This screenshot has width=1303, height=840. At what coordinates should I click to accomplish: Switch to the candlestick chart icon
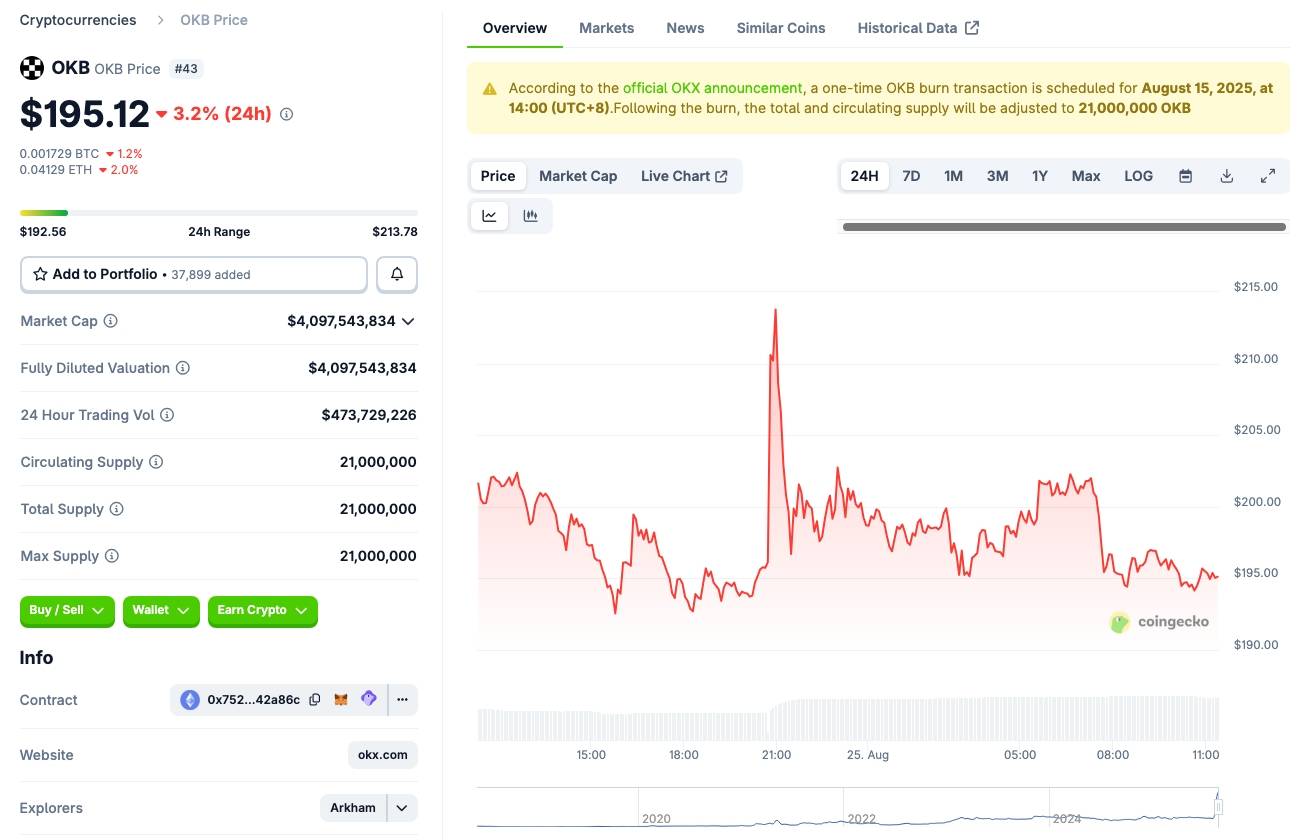click(x=531, y=216)
